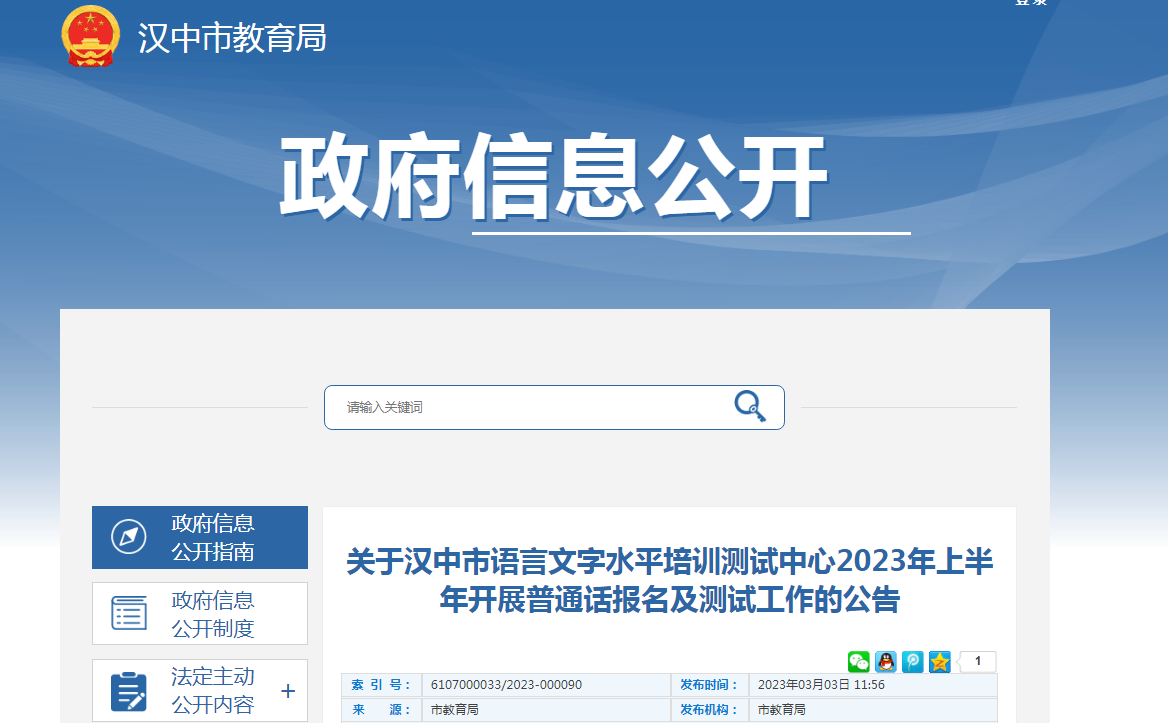Share the article via WeChat icon

tap(859, 661)
